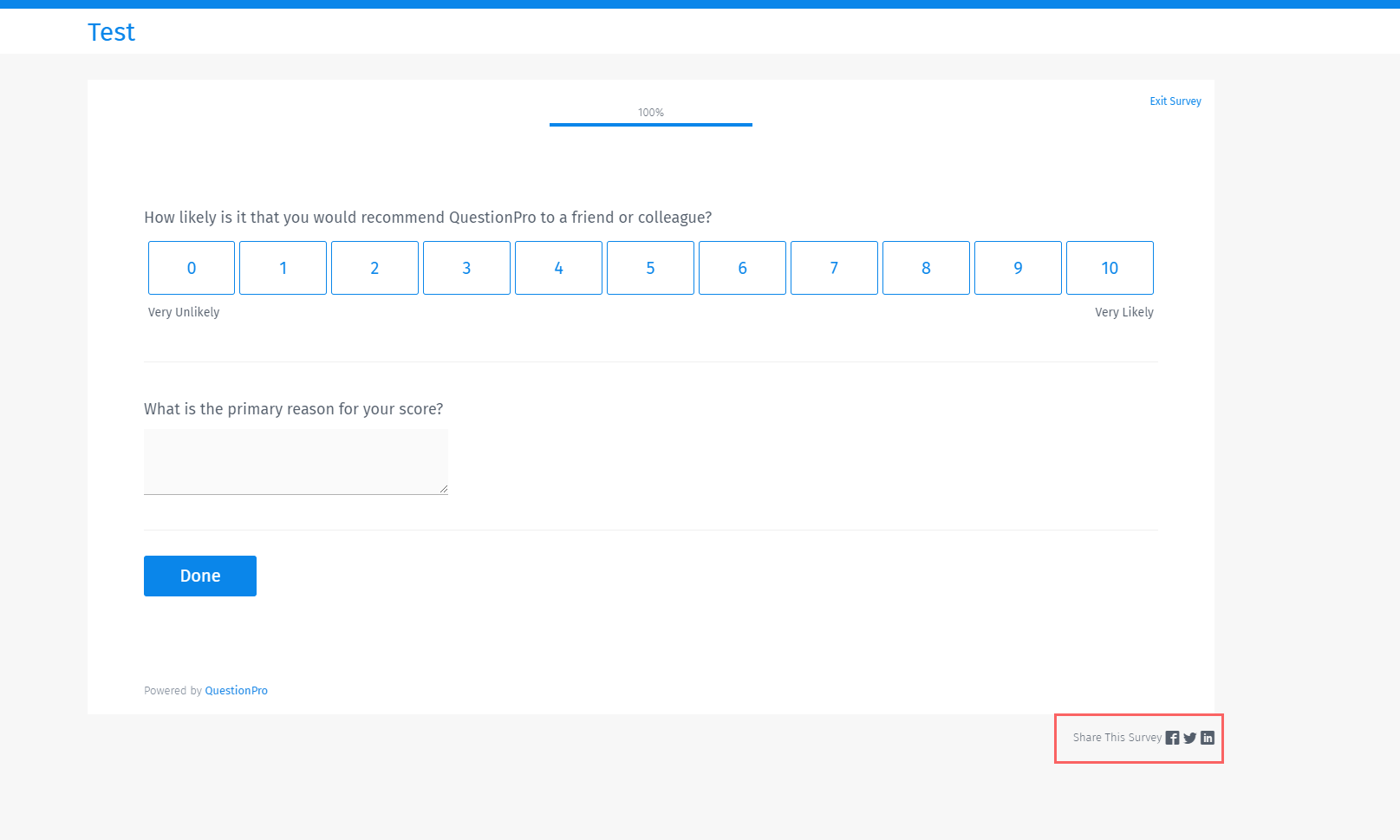Pick rating 2 on the scale
The image size is (1400, 840).
click(x=374, y=268)
